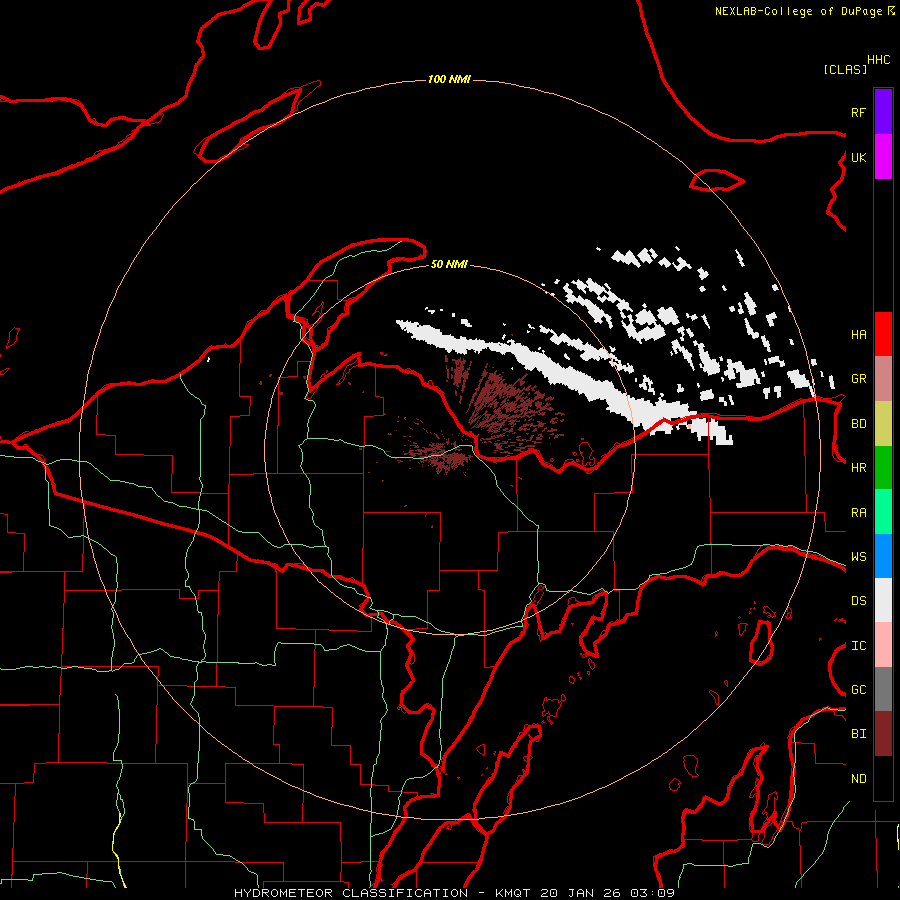This screenshot has width=900, height=900.
Task: Click the "ND" legend label
Action: click(858, 779)
